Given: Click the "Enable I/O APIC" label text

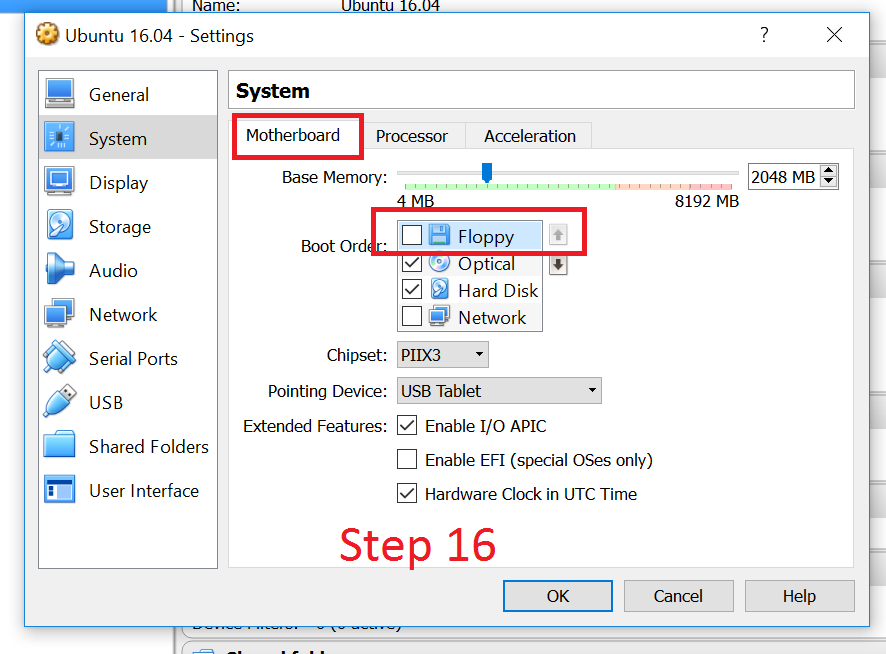Looking at the screenshot, I should tap(485, 426).
